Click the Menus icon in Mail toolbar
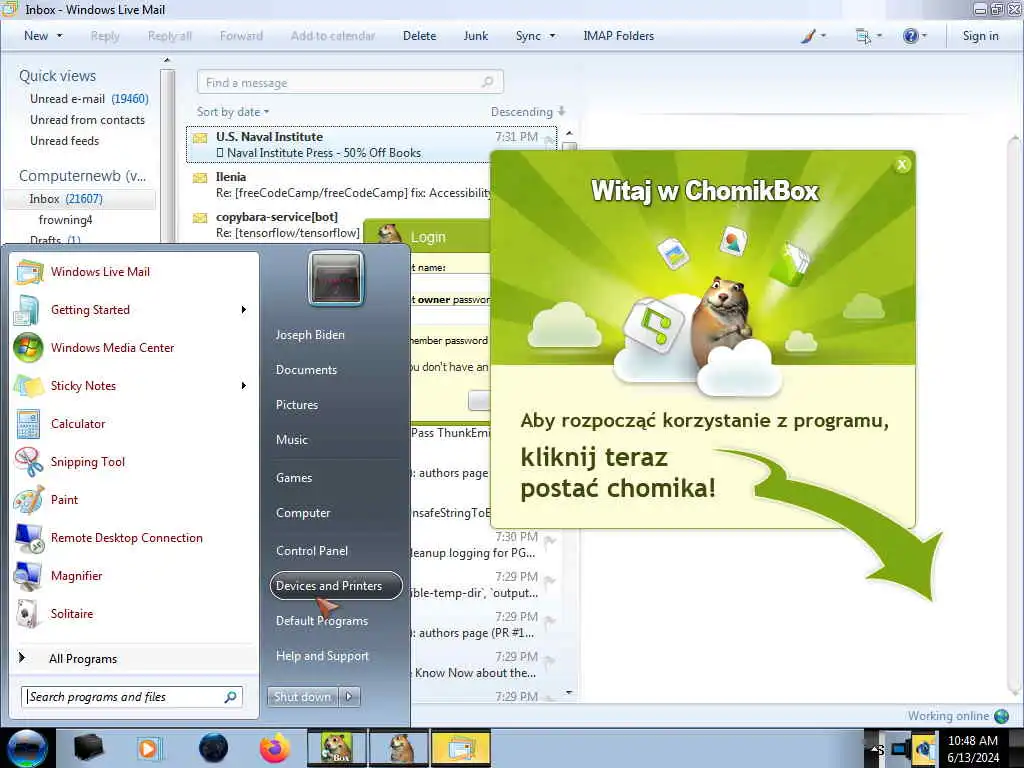The height and width of the screenshot is (768, 1024). pos(863,37)
